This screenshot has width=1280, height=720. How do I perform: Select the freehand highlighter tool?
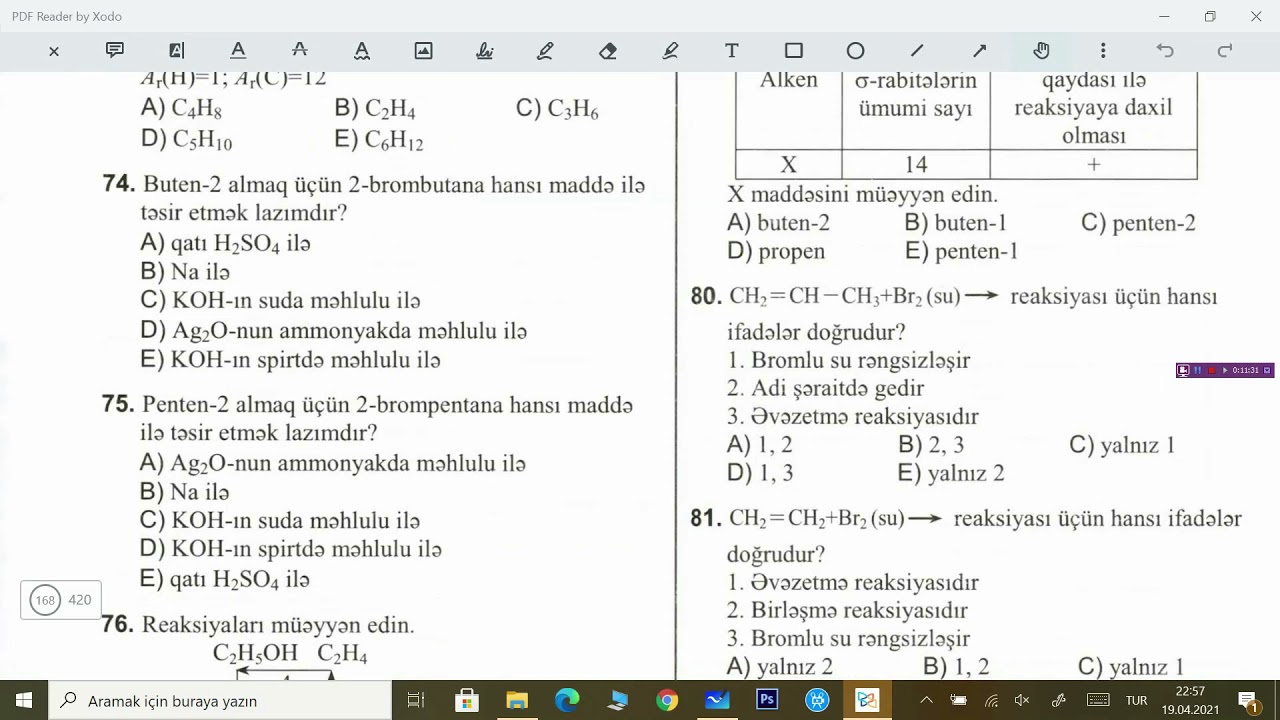670,50
